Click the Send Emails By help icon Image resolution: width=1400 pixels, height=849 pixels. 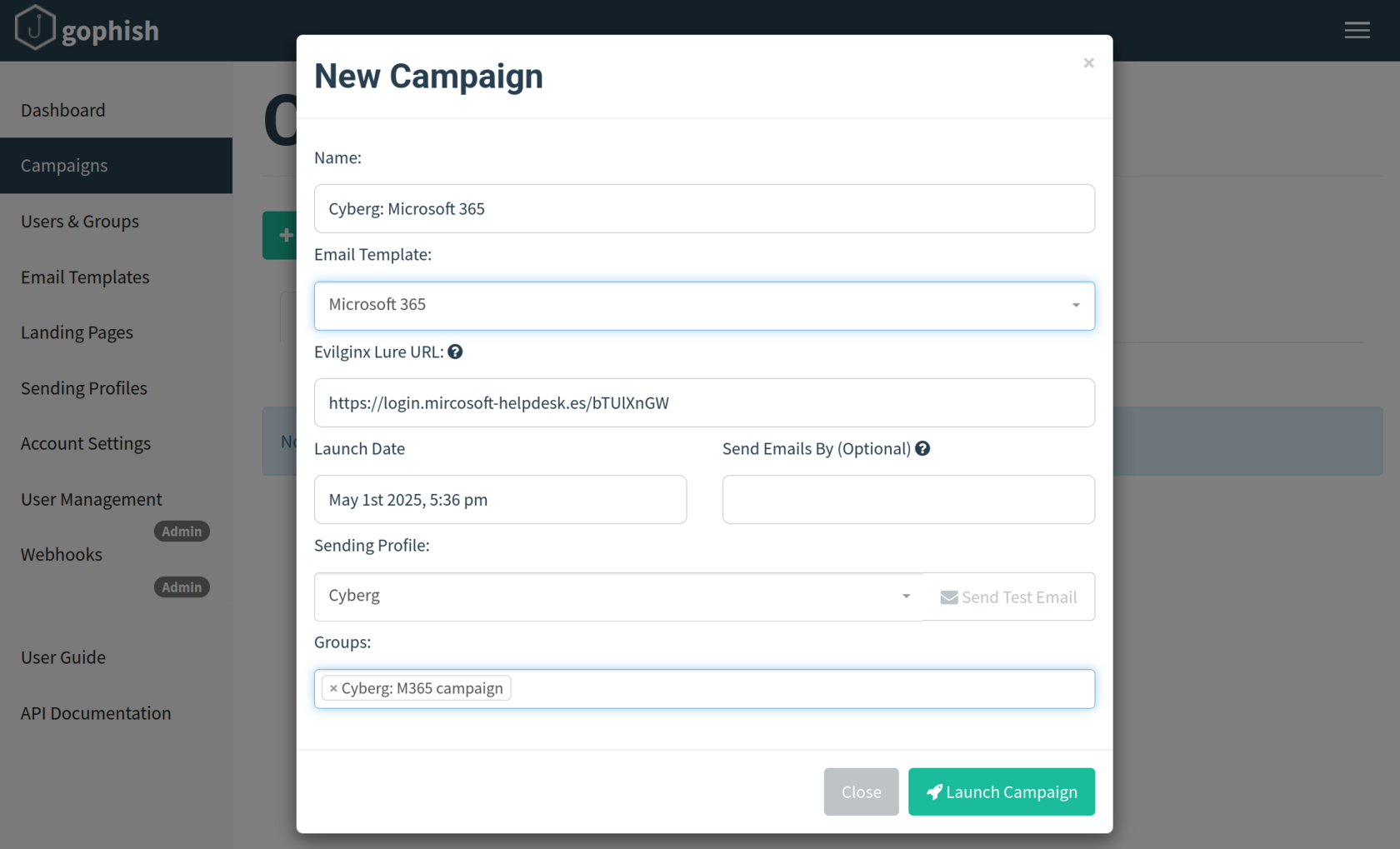coord(922,448)
